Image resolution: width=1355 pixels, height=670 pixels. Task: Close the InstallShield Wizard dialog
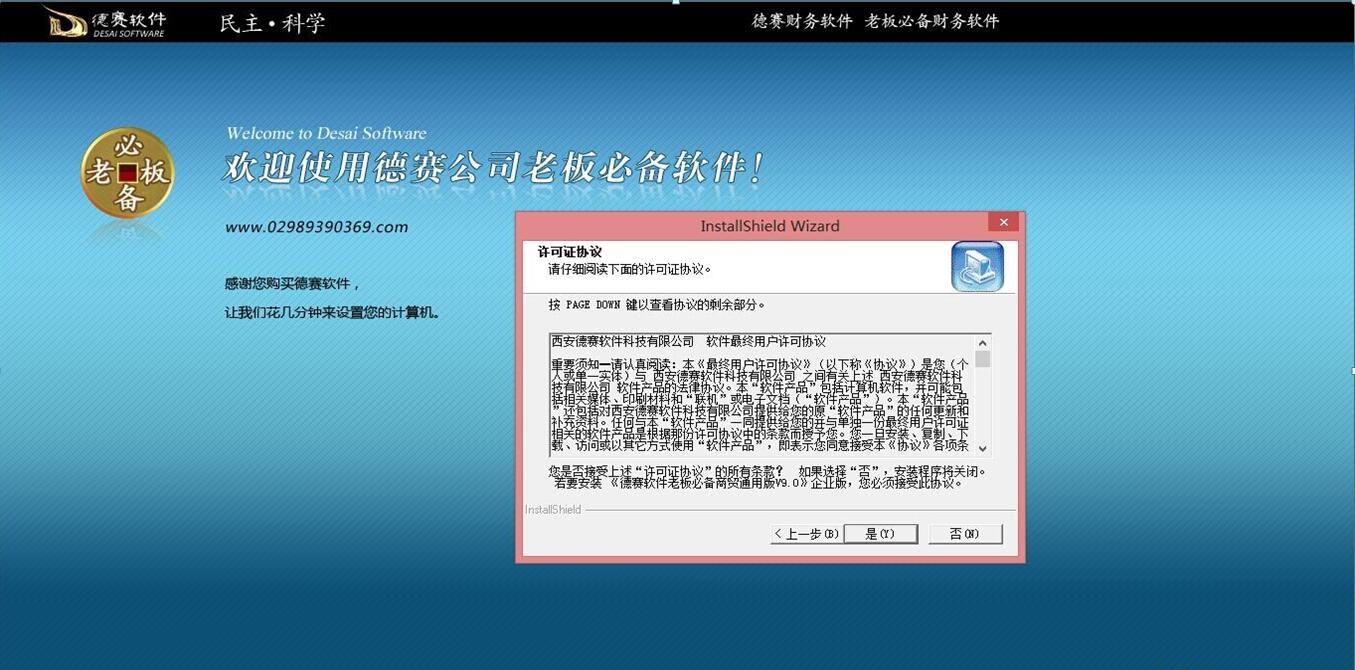click(1003, 222)
